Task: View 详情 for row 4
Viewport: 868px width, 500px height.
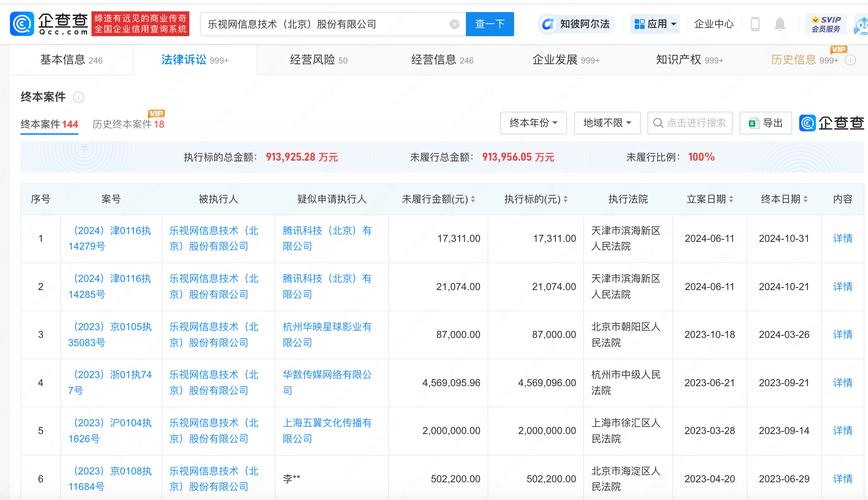Action: pos(843,383)
